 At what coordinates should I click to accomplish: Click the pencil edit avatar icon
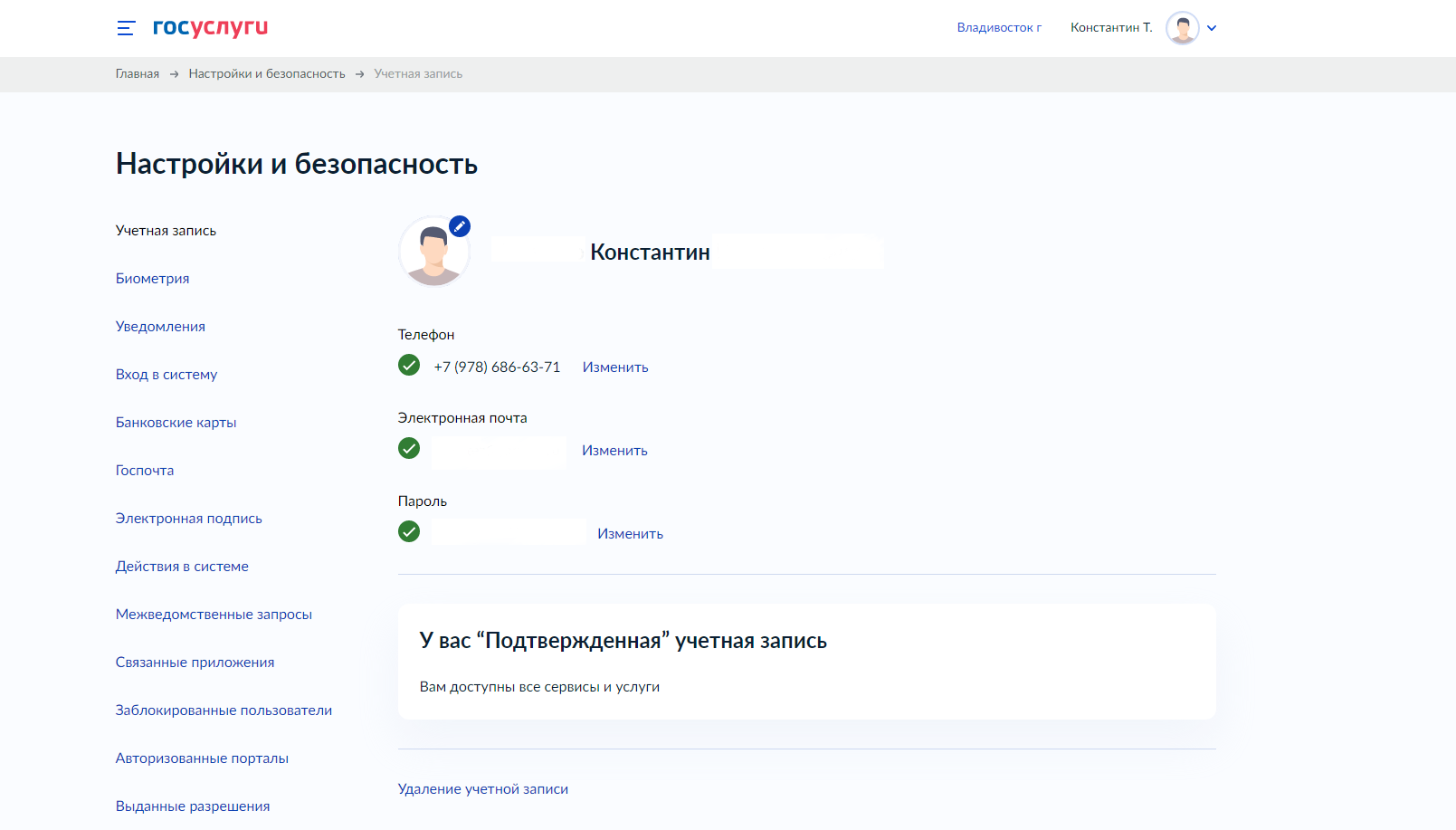(x=460, y=226)
